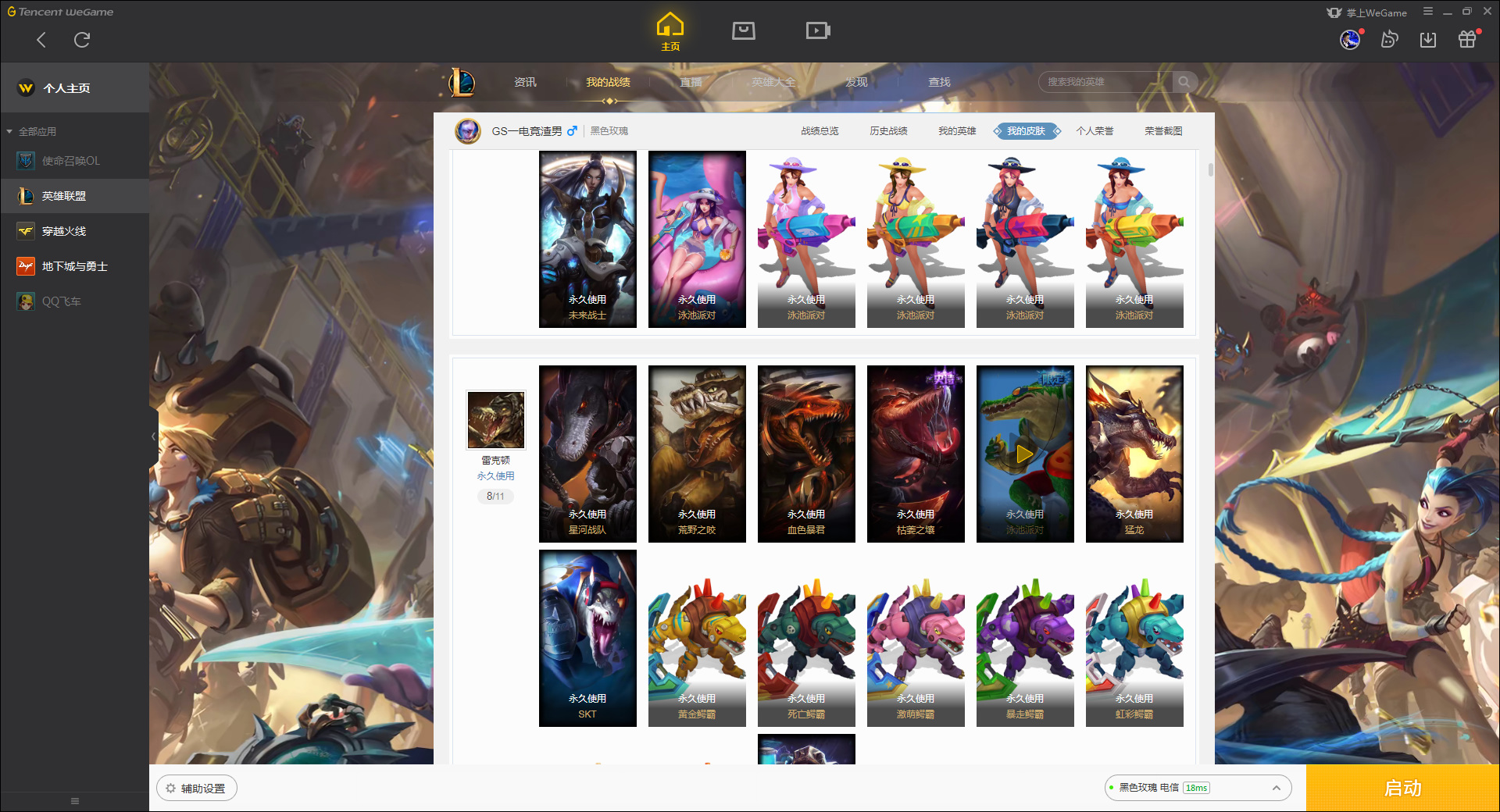Open the 主页 home icon
This screenshot has width=1500, height=812.
(670, 32)
